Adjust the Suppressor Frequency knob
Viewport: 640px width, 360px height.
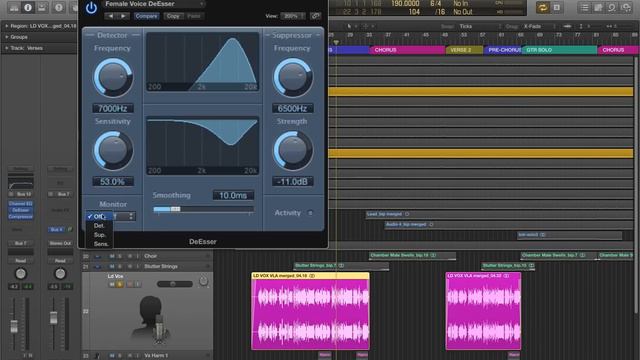click(293, 78)
